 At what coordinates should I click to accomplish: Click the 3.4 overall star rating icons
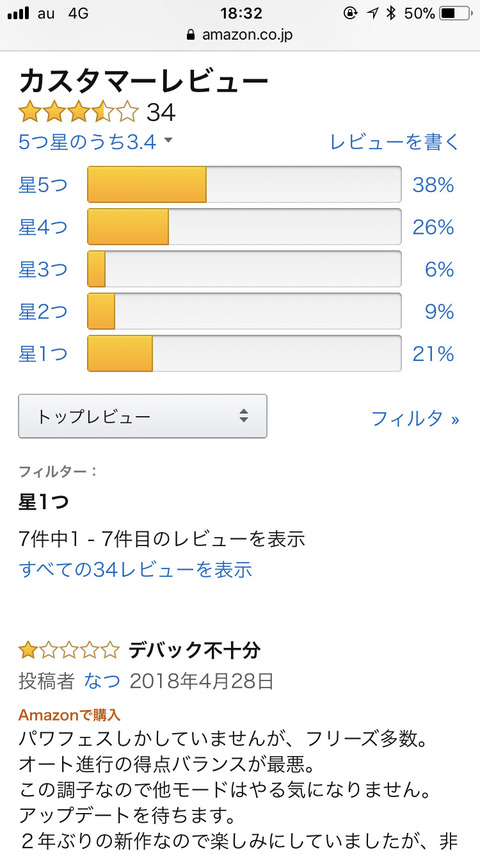pyautogui.click(x=79, y=112)
